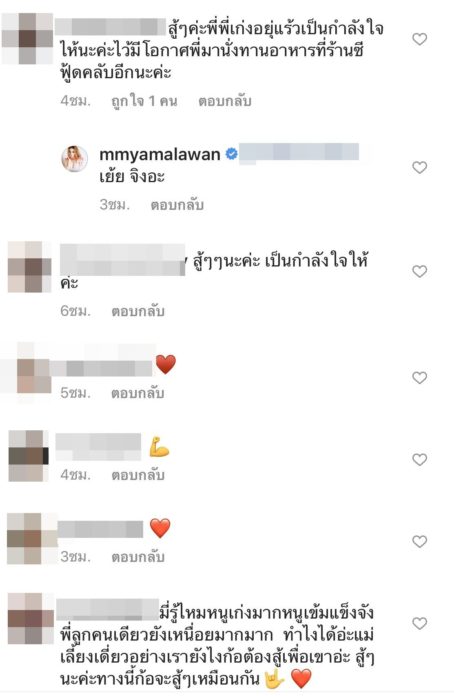Like the comment mentioning ร้านซีฟู้ดคลับ
This screenshot has height=696, width=454.
419,39
